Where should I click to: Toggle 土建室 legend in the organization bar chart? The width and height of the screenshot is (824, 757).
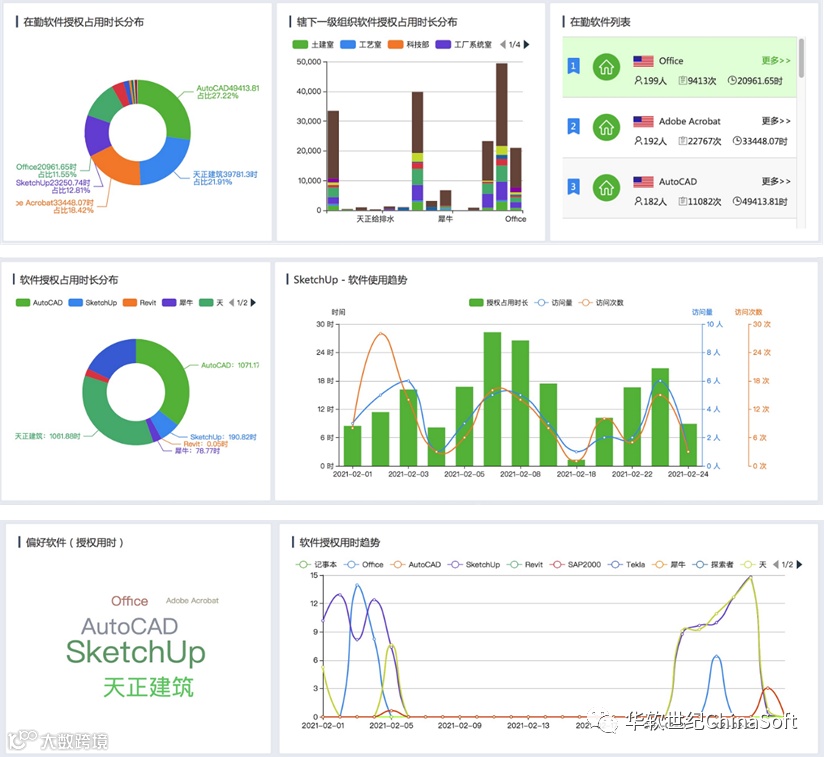coord(313,45)
